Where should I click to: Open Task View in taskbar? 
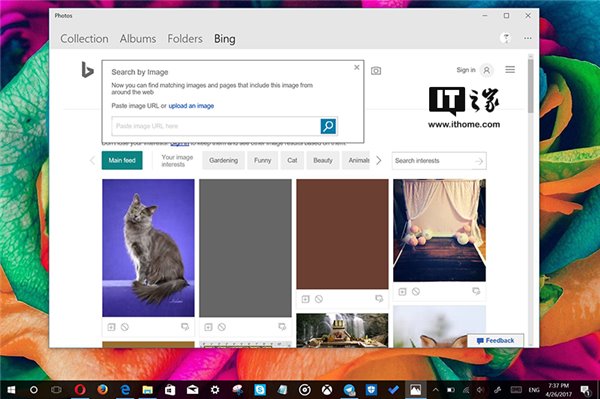click(56, 390)
